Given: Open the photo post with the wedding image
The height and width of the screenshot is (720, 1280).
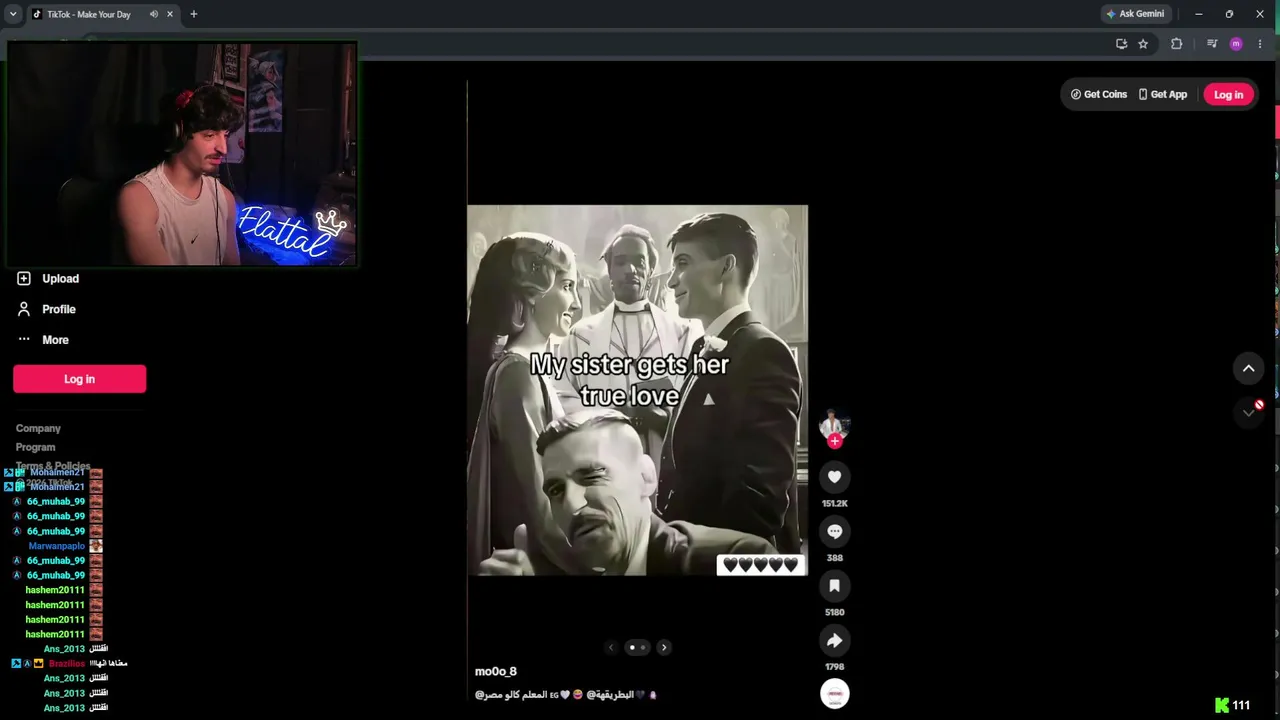Looking at the screenshot, I should pos(637,391).
